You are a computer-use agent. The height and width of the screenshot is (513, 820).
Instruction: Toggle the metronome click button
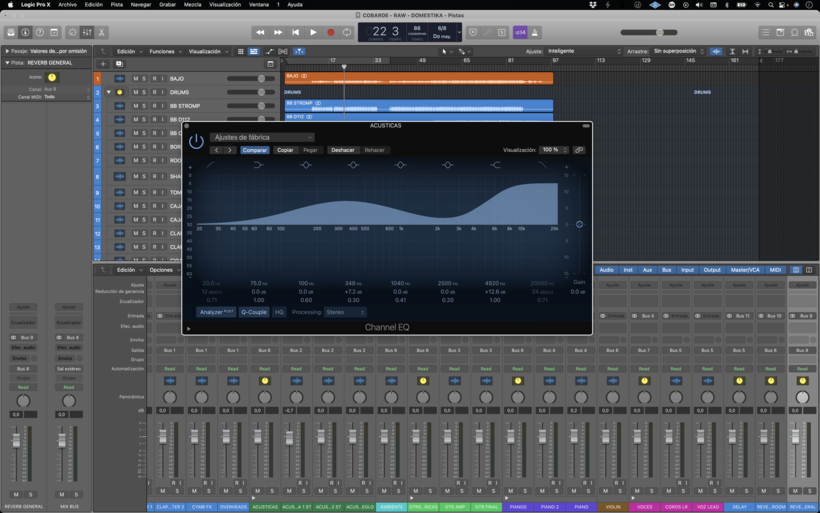click(x=535, y=32)
